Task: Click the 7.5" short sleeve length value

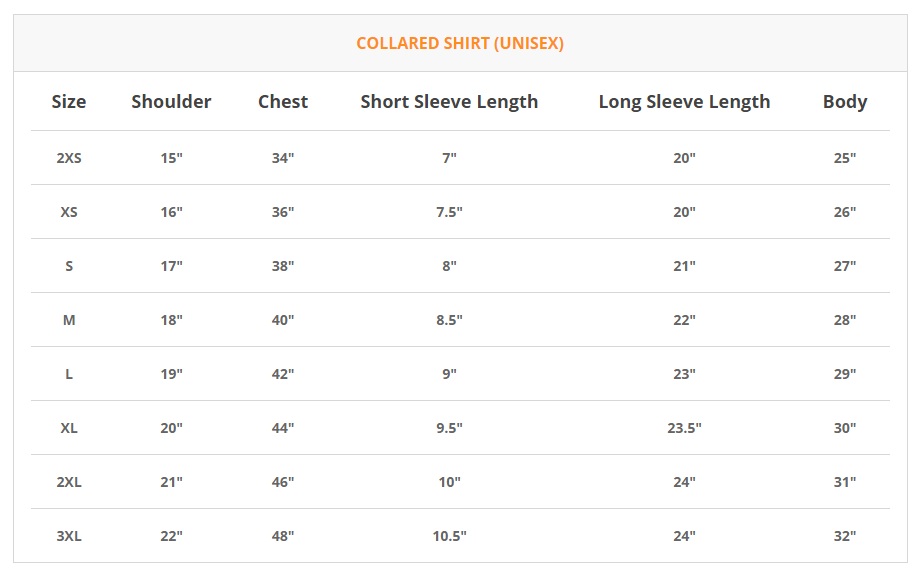Action: pyautogui.click(x=449, y=212)
